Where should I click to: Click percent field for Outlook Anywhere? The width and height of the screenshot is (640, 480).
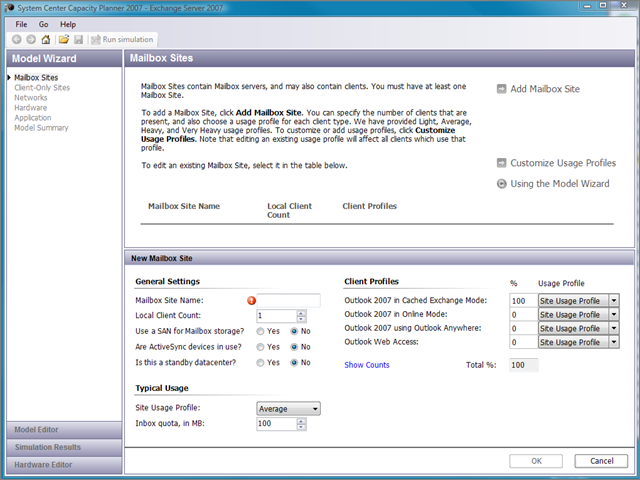point(524,329)
